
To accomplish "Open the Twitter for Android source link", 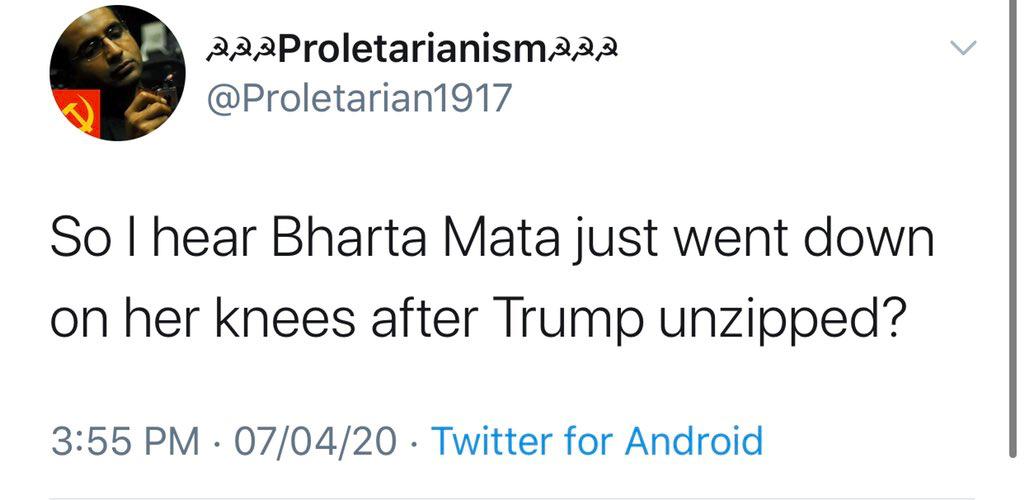I will tap(597, 440).
